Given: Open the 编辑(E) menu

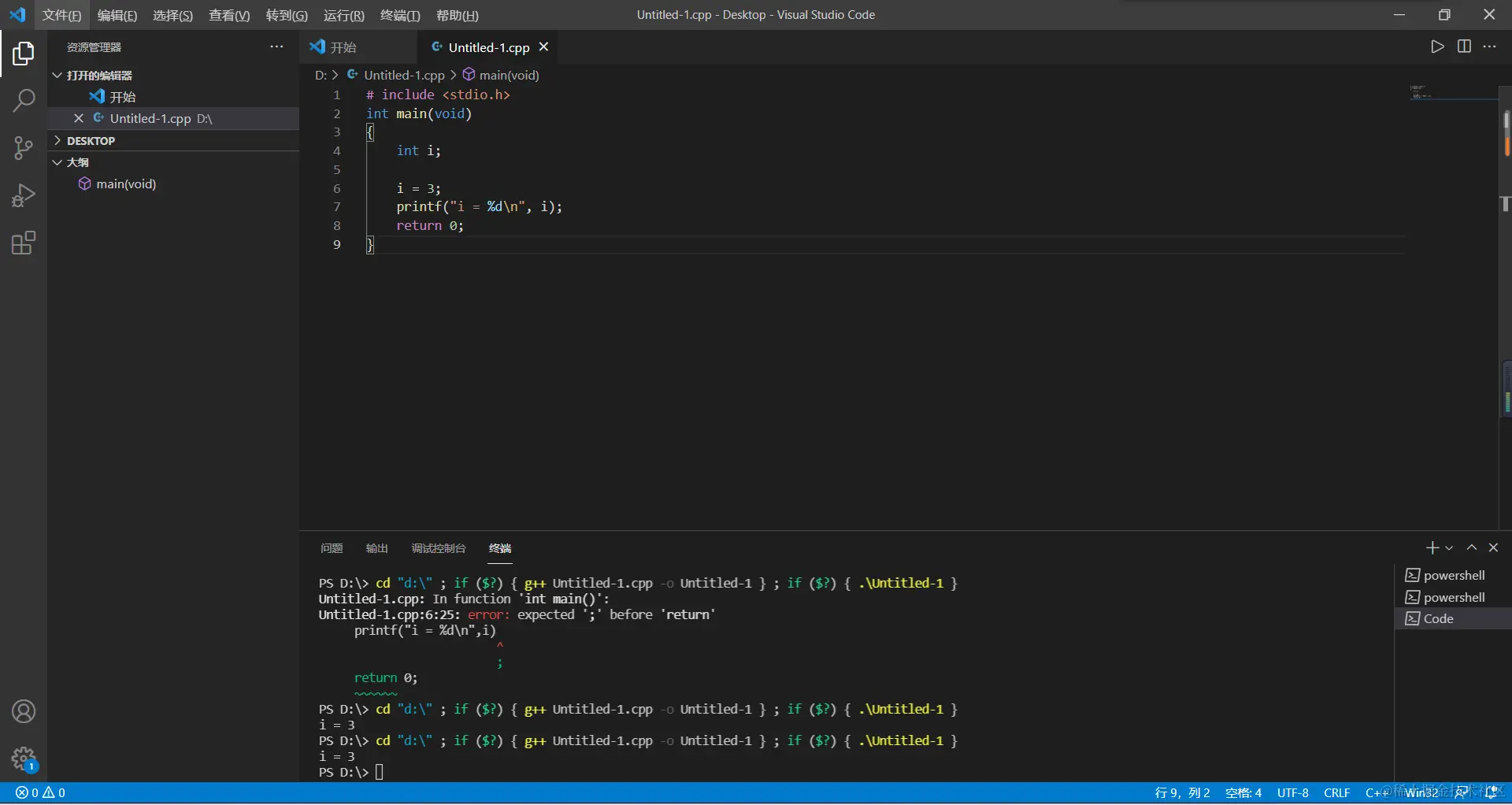Looking at the screenshot, I should [x=117, y=15].
